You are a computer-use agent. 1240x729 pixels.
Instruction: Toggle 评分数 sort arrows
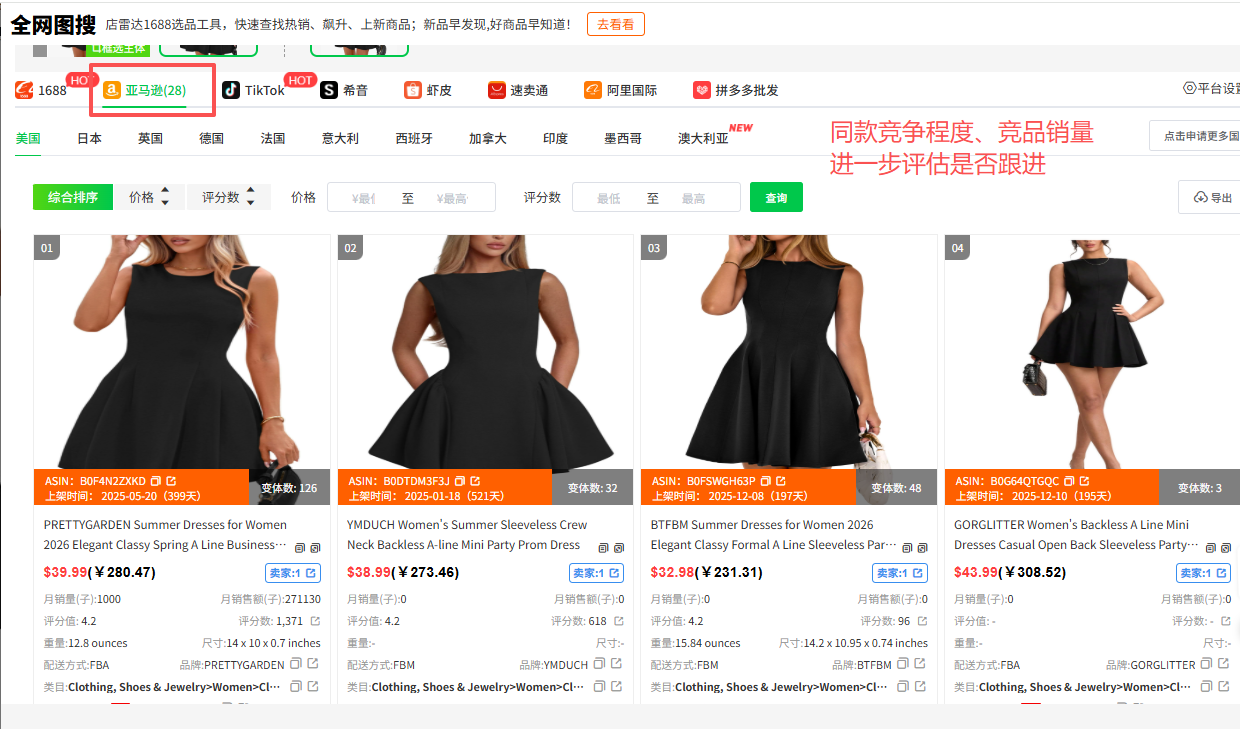point(251,197)
